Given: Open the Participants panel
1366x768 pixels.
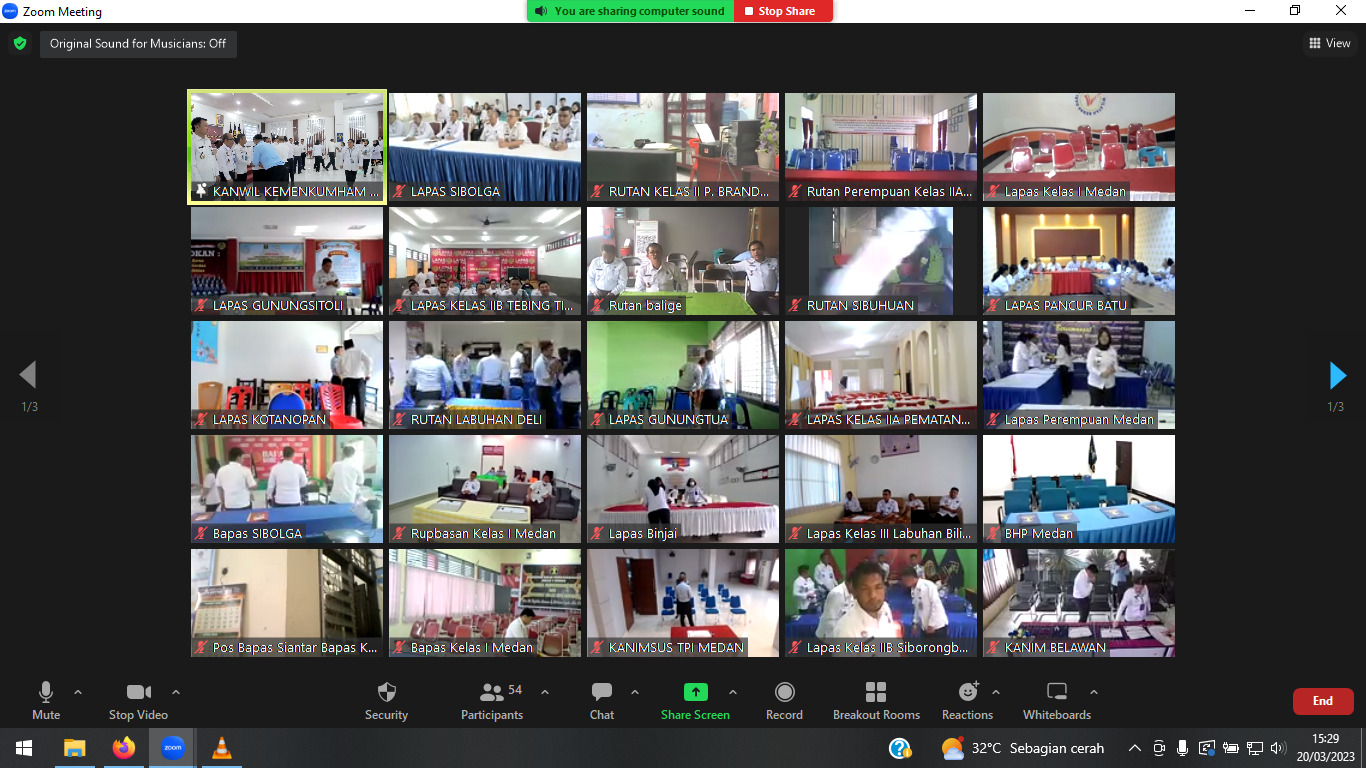Looking at the screenshot, I should coord(492,693).
